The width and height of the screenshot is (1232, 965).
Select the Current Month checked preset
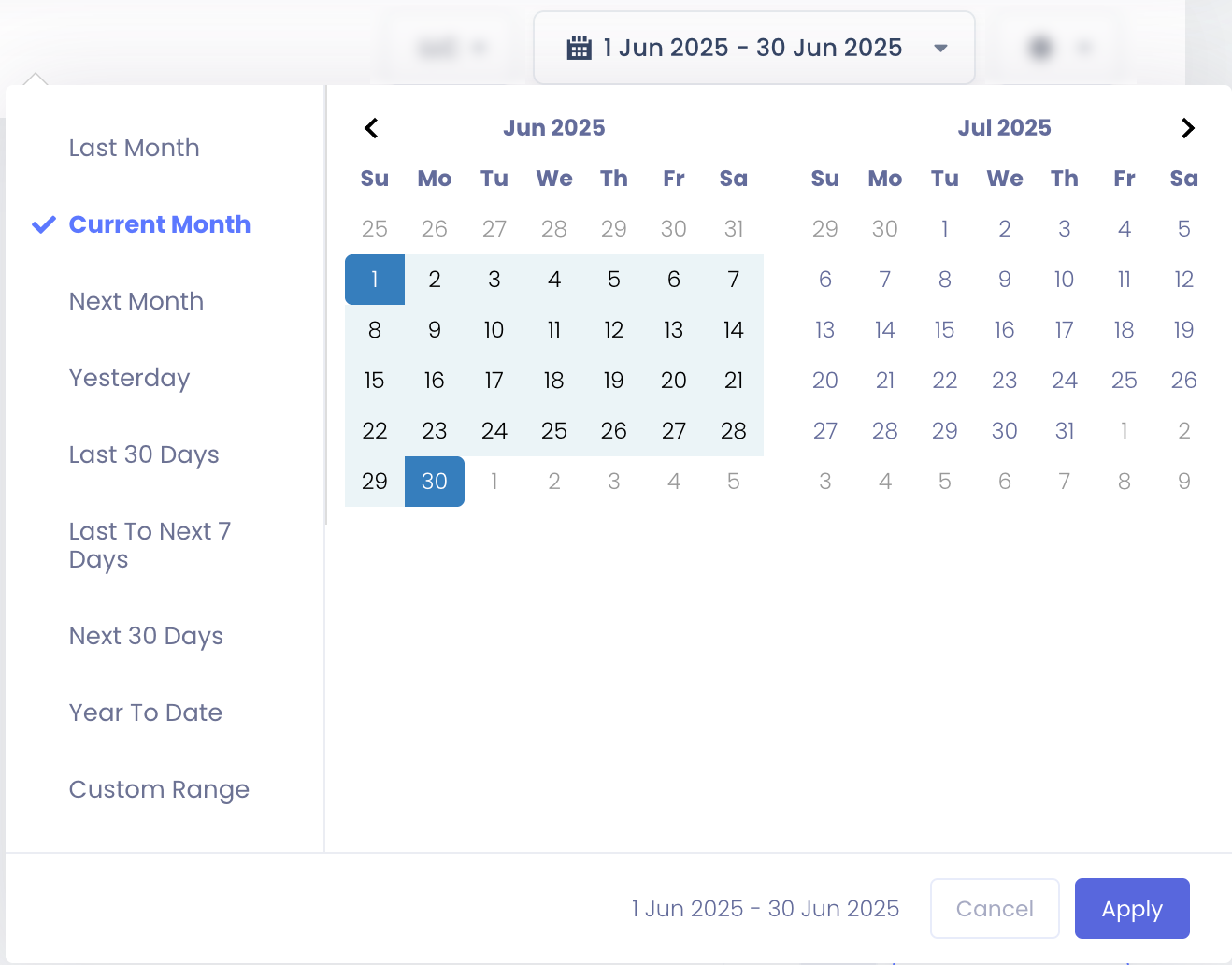coord(159,224)
